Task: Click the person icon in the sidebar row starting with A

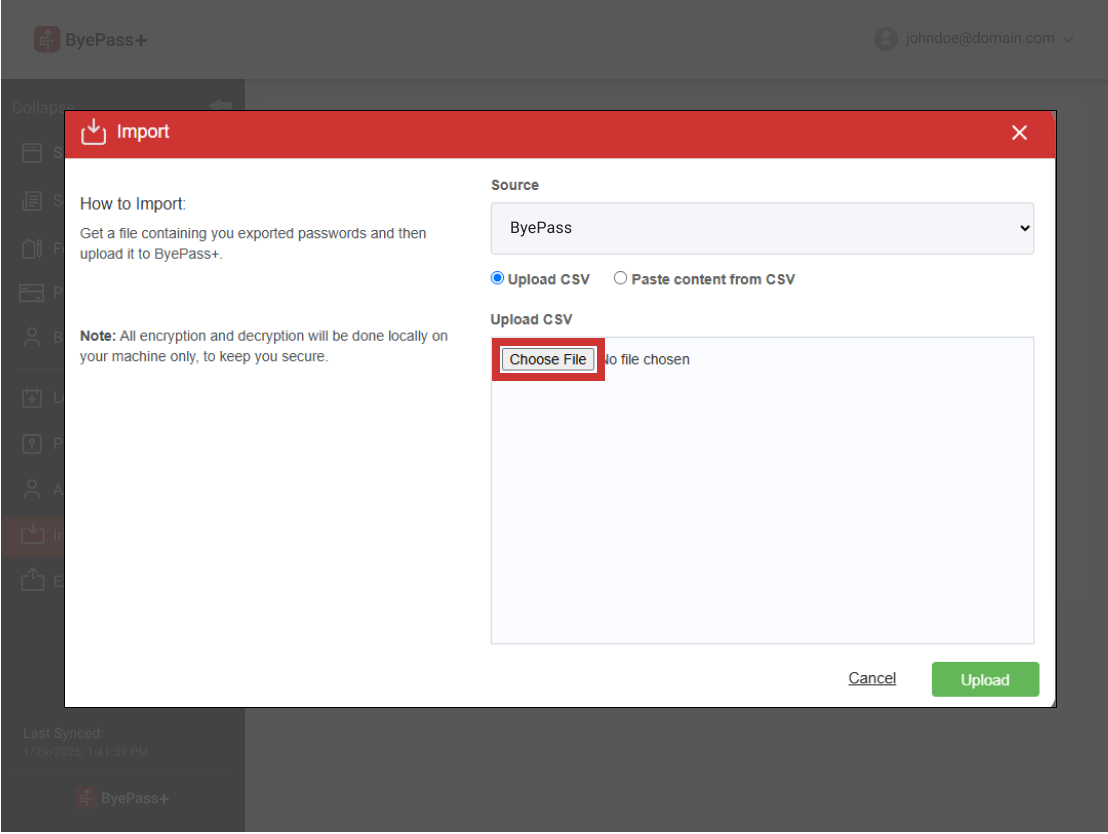Action: click(32, 489)
